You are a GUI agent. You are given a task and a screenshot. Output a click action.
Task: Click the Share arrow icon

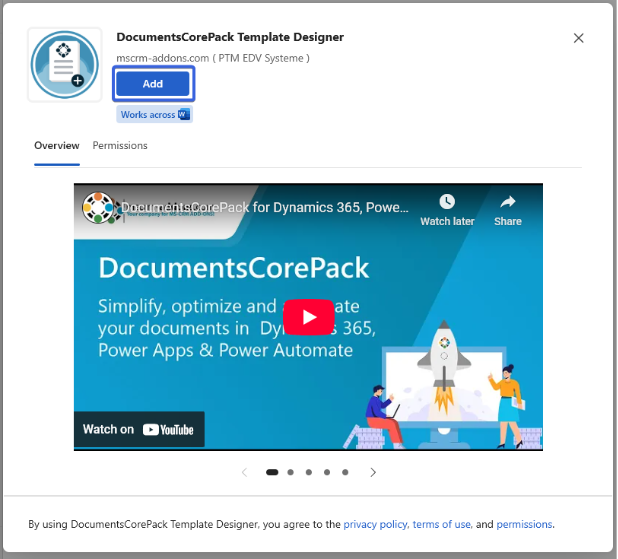pos(508,202)
